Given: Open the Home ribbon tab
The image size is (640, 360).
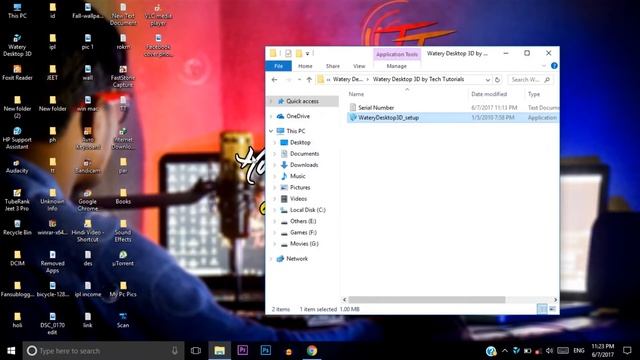Looking at the screenshot, I should 305,66.
